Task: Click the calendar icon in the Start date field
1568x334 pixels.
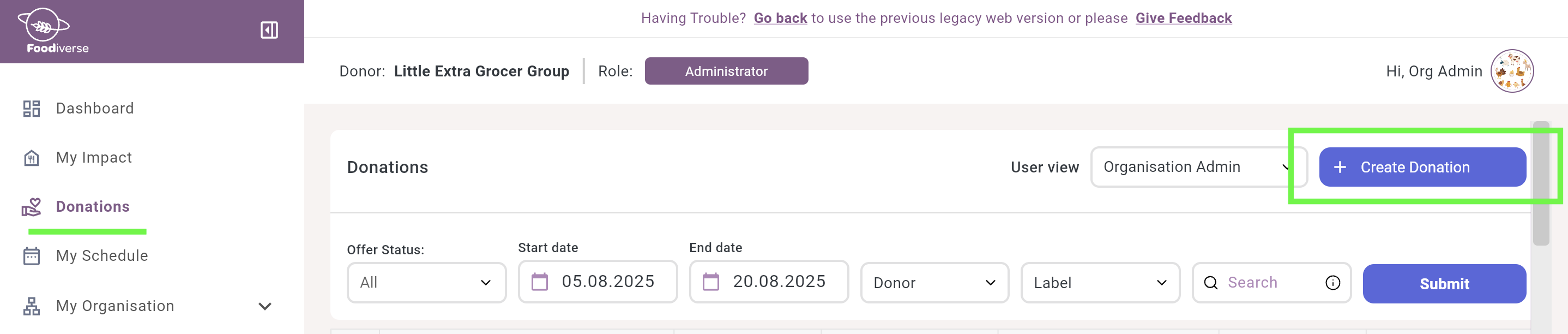Action: (540, 282)
